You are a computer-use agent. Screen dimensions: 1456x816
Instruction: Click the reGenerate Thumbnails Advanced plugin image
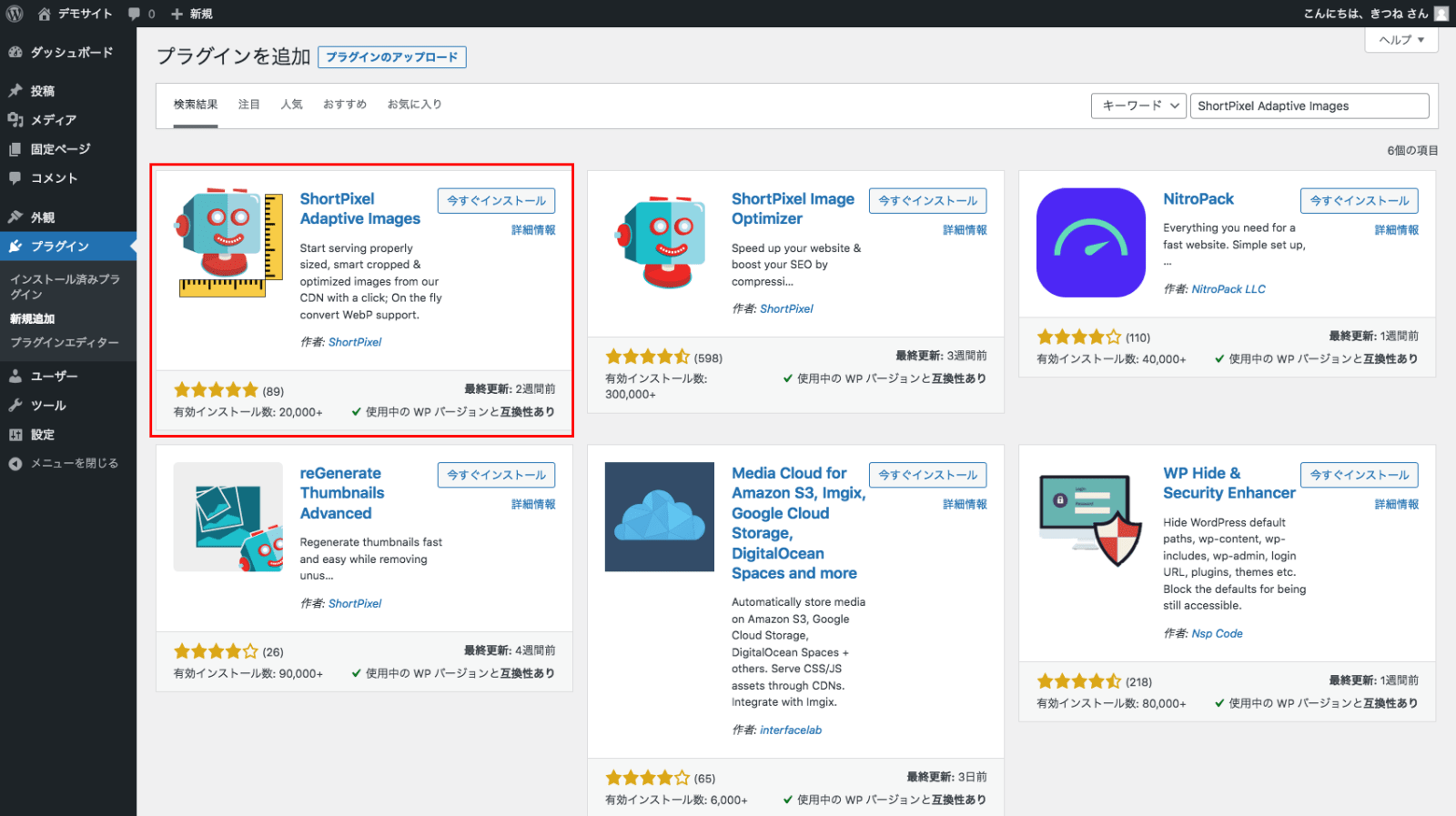point(228,517)
